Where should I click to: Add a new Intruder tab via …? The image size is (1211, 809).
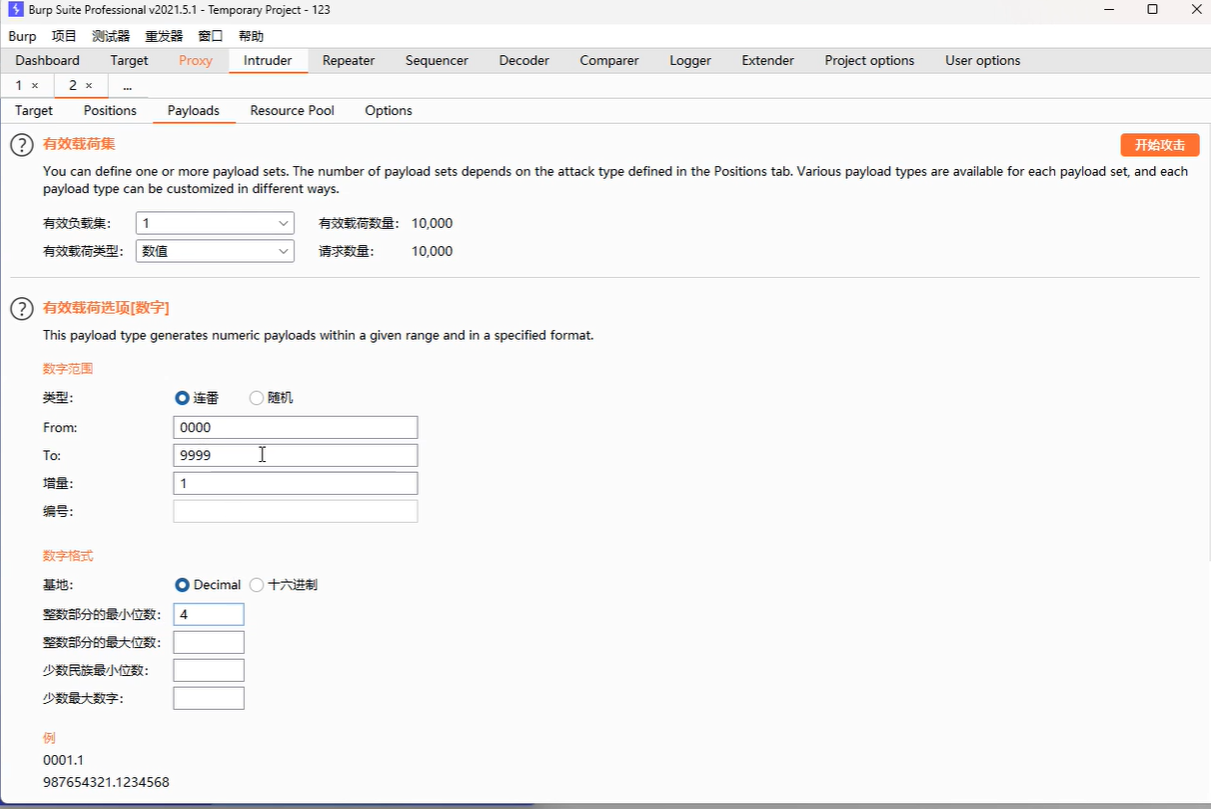tap(127, 86)
